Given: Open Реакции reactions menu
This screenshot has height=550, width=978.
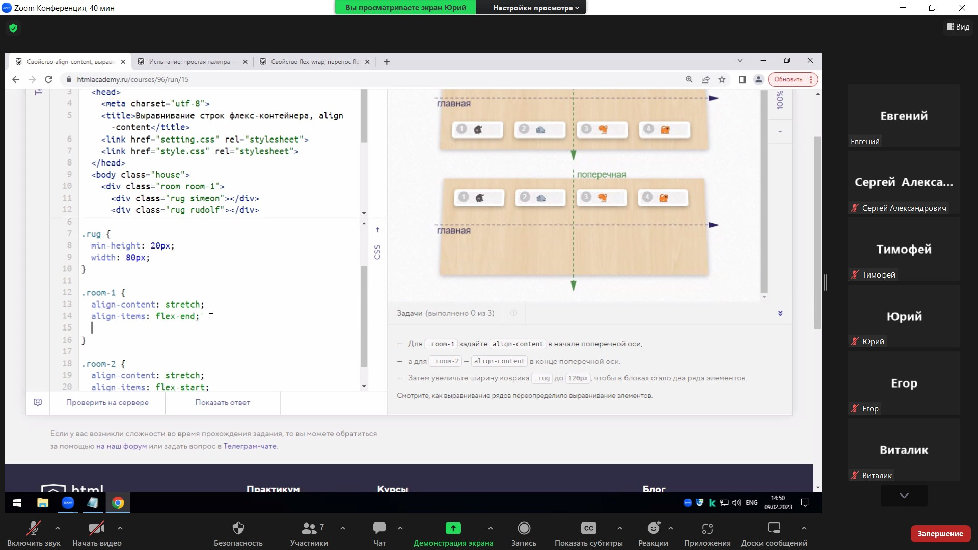Looking at the screenshot, I should [x=653, y=534].
